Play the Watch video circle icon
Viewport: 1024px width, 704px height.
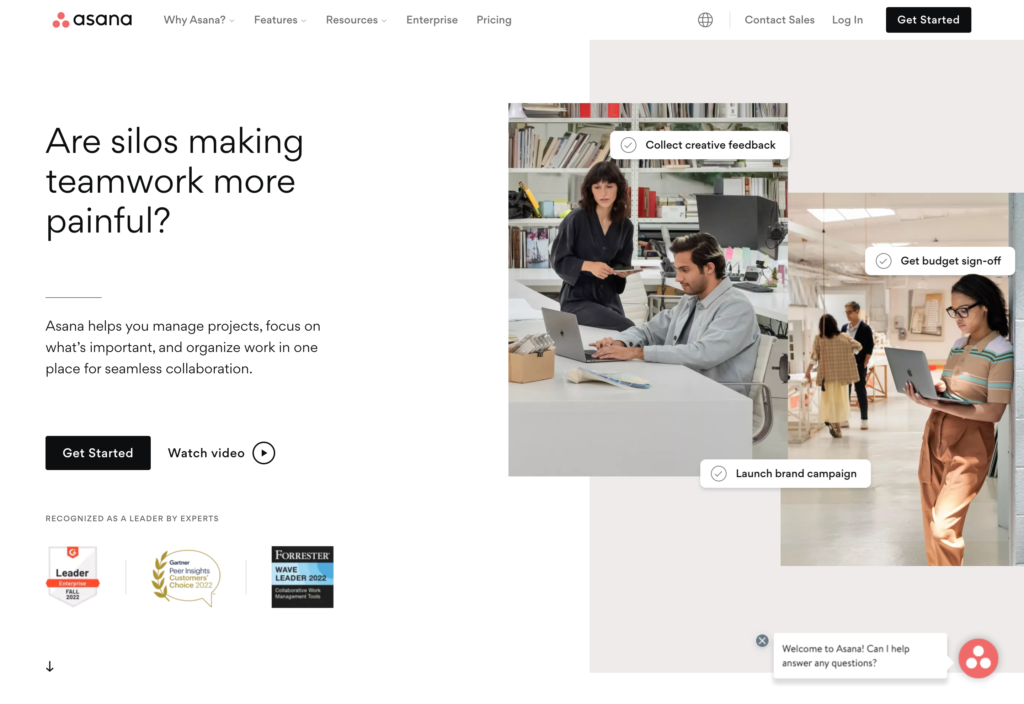click(x=264, y=453)
